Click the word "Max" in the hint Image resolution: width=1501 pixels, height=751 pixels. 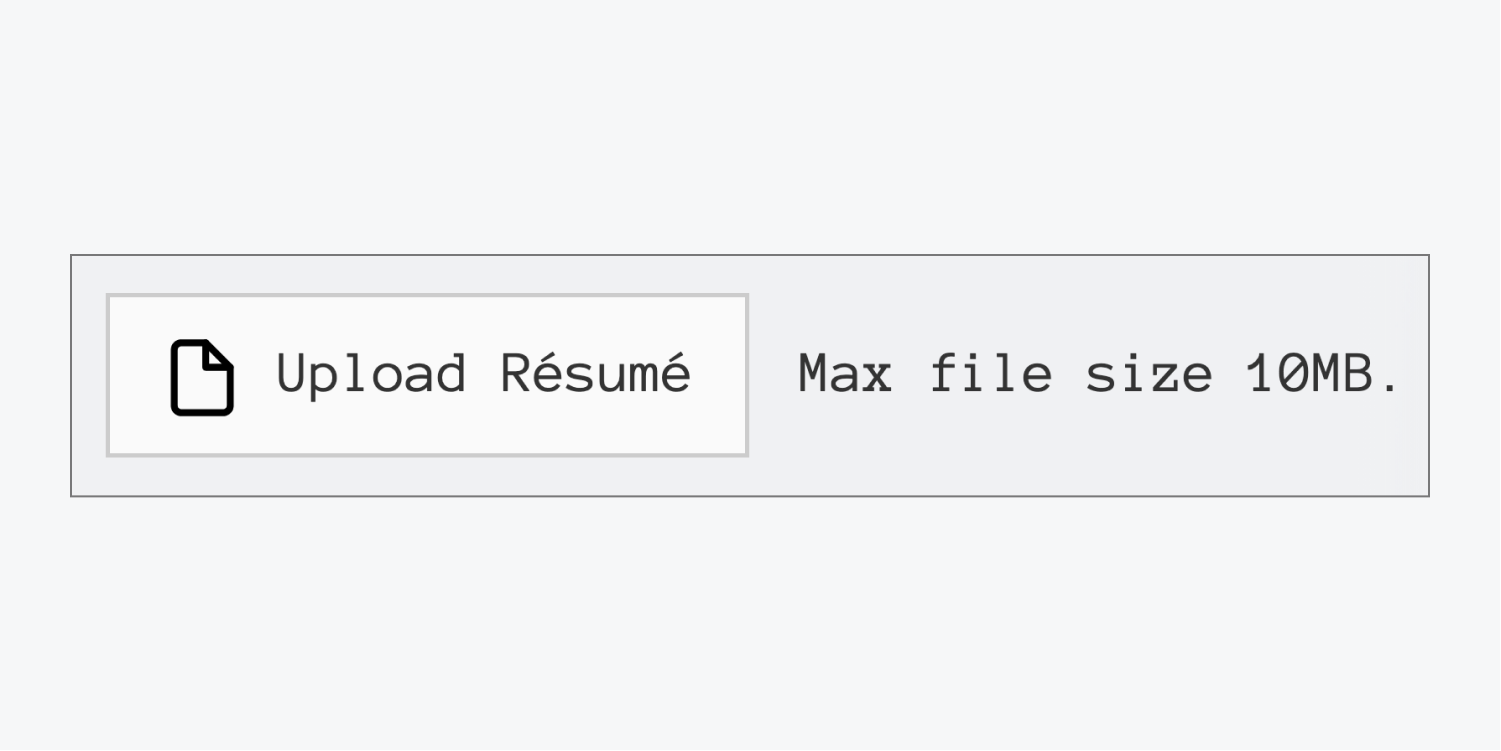click(x=845, y=375)
